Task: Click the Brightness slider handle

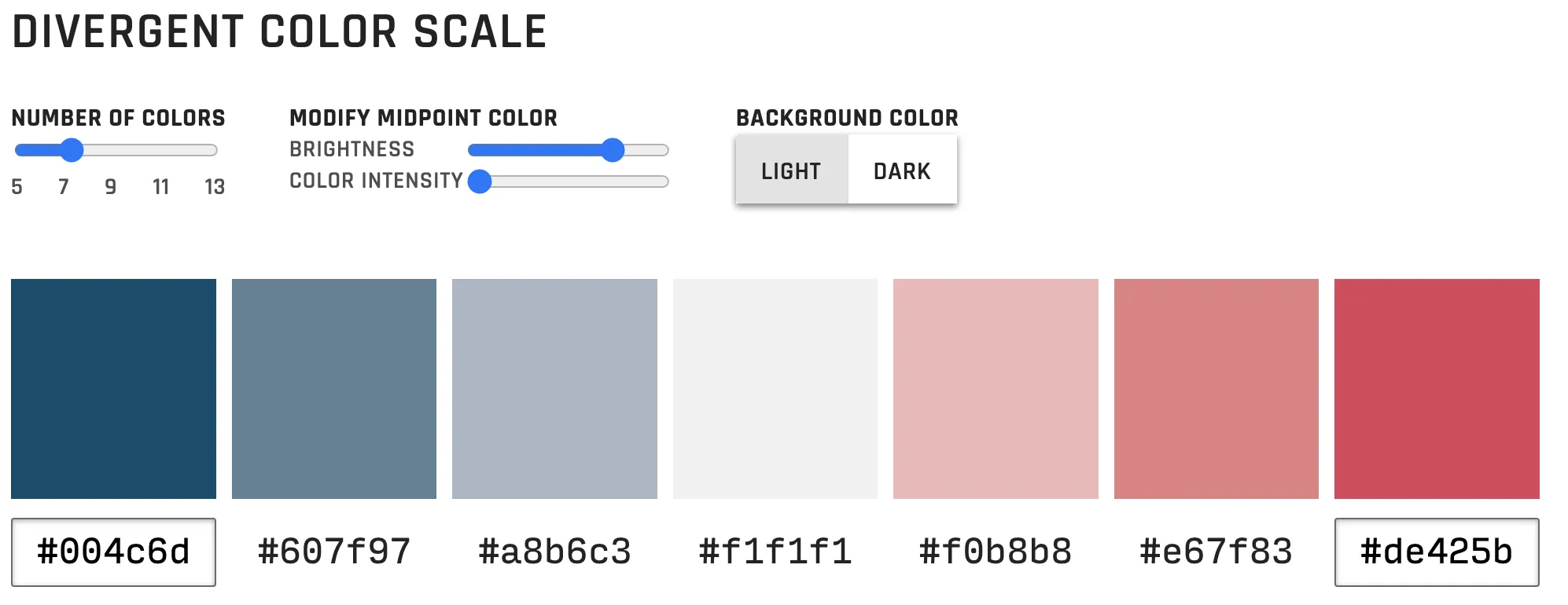Action: [x=614, y=148]
